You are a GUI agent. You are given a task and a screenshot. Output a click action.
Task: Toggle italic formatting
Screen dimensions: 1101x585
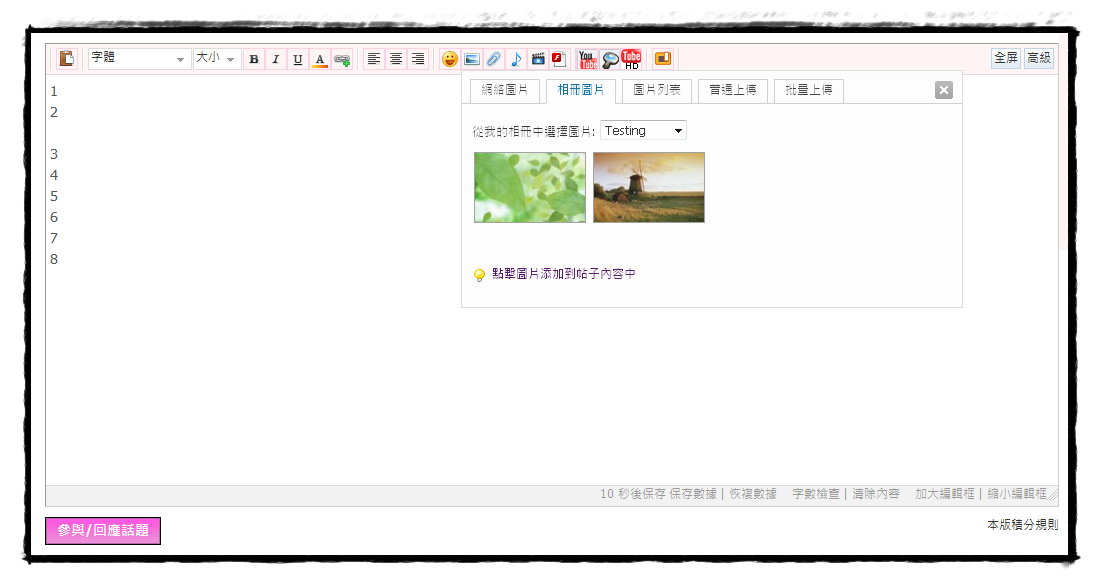click(x=276, y=59)
